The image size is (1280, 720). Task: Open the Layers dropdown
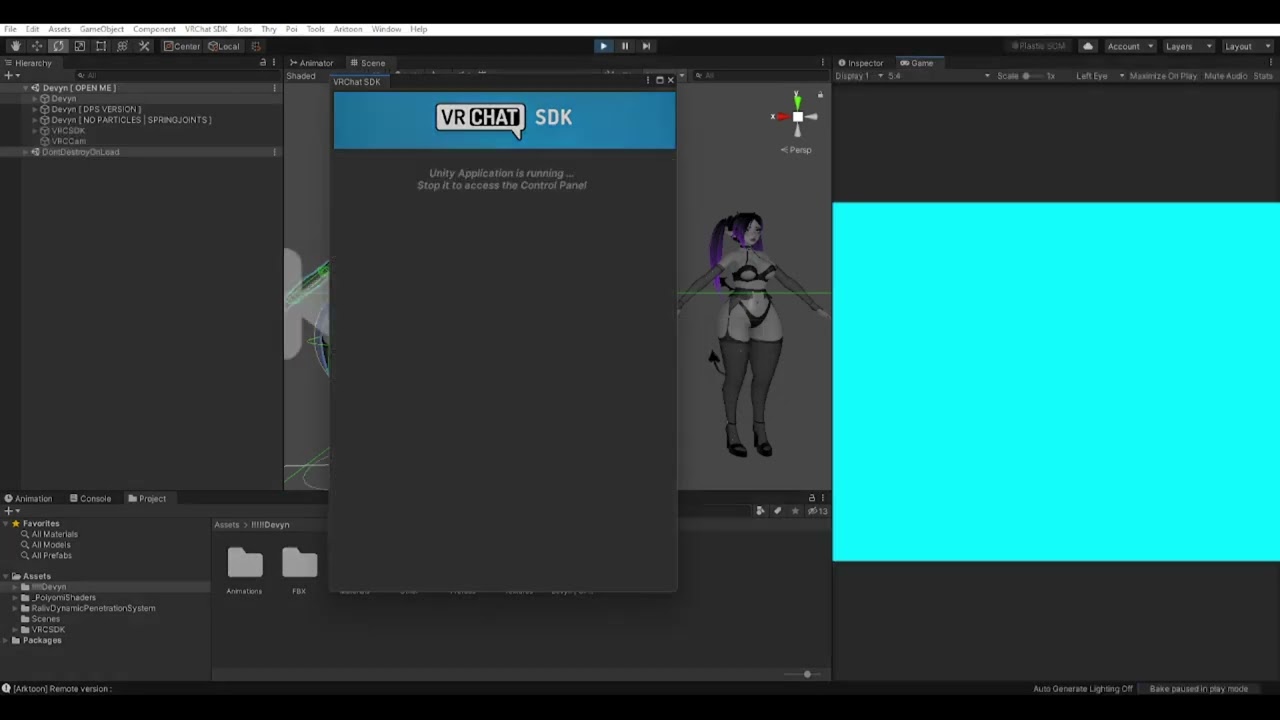[x=1187, y=46]
